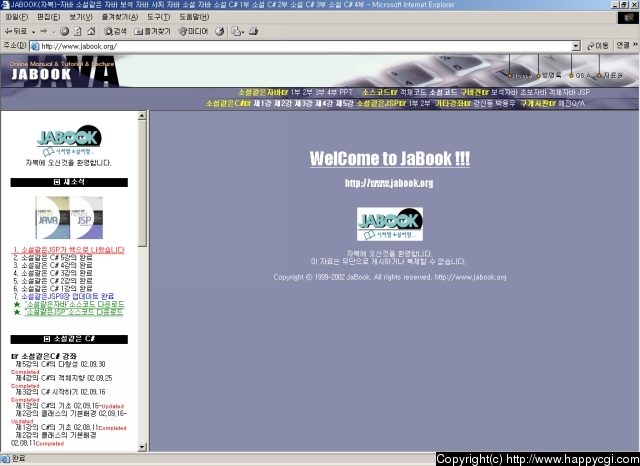
Task: Open the 구버전 navigation heading
Action: [475, 92]
